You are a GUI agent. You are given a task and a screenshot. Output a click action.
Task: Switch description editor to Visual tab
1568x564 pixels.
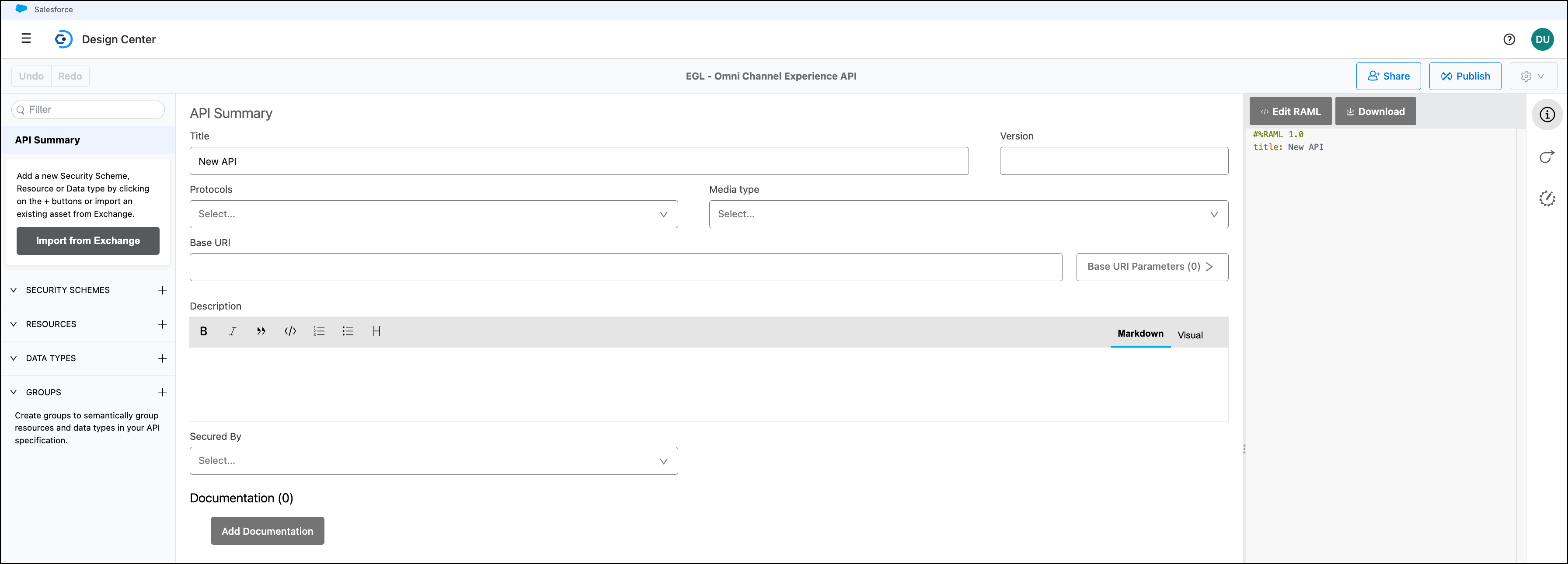point(1189,335)
